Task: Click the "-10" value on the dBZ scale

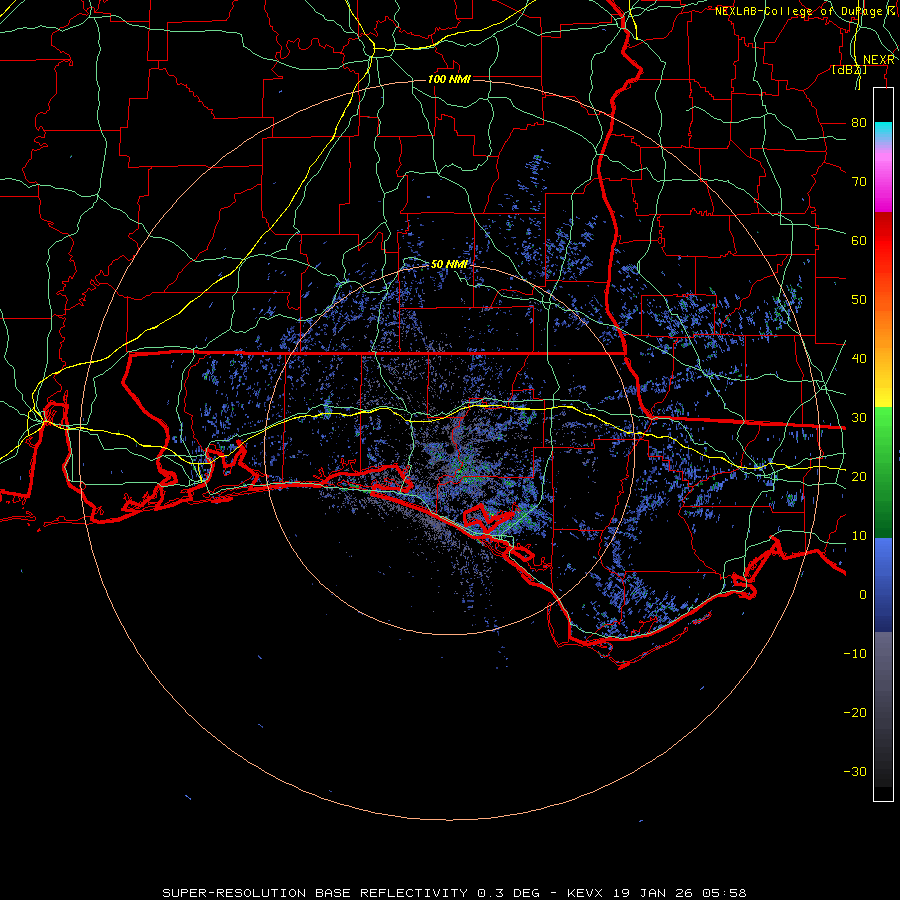Action: pyautogui.click(x=855, y=654)
